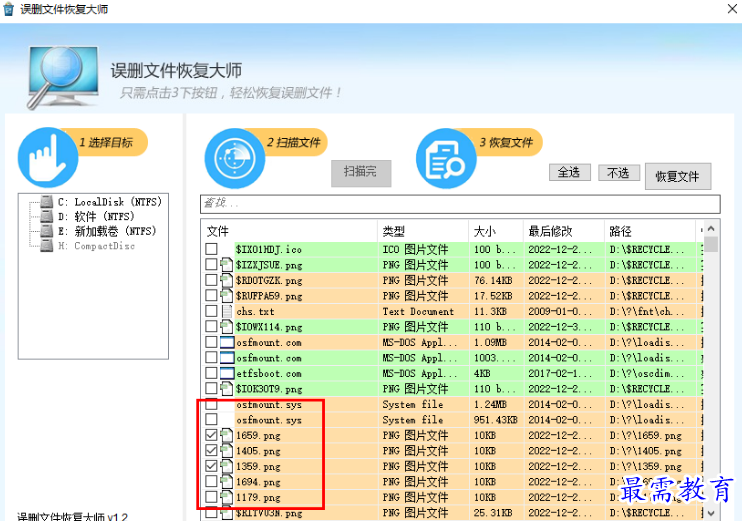This screenshot has height=521, width=742.
Task: Click osfmount.com row sized 1.09MB
Action: [453, 342]
